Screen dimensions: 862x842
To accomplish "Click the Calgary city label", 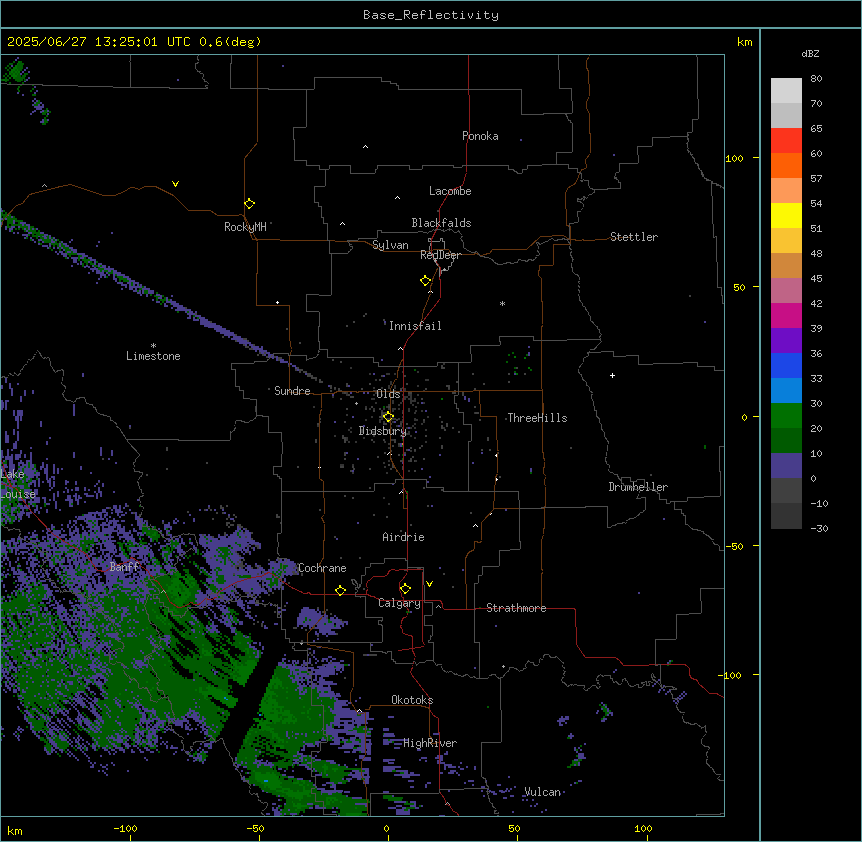I will [x=399, y=603].
